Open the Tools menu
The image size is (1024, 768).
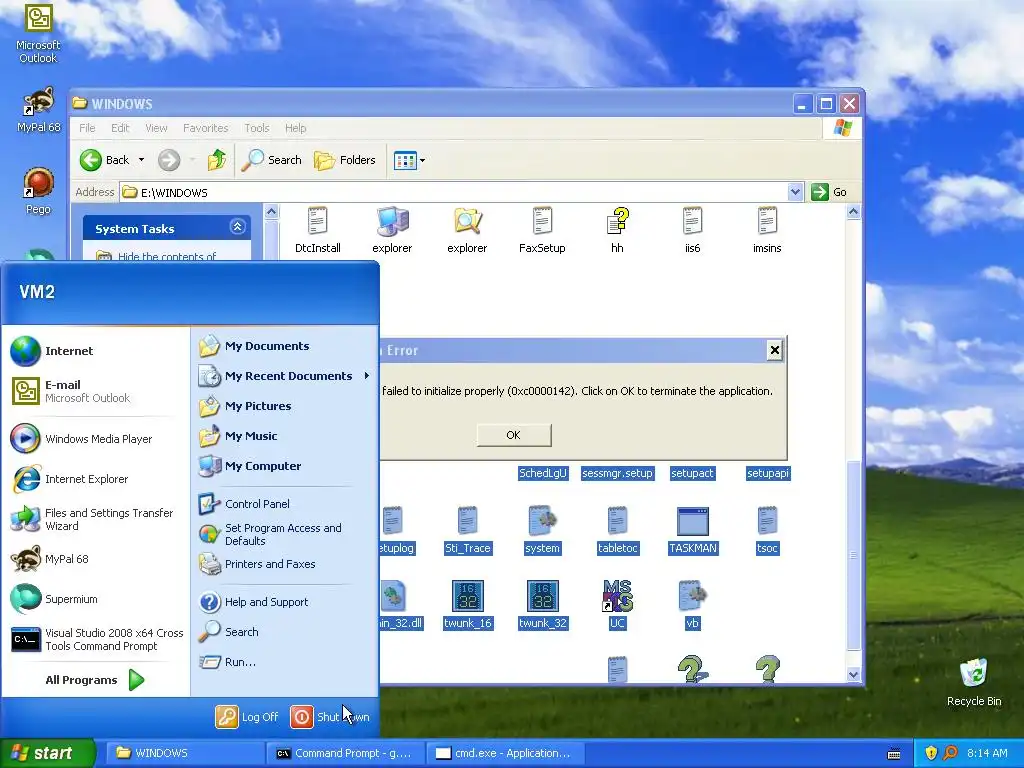pos(257,128)
